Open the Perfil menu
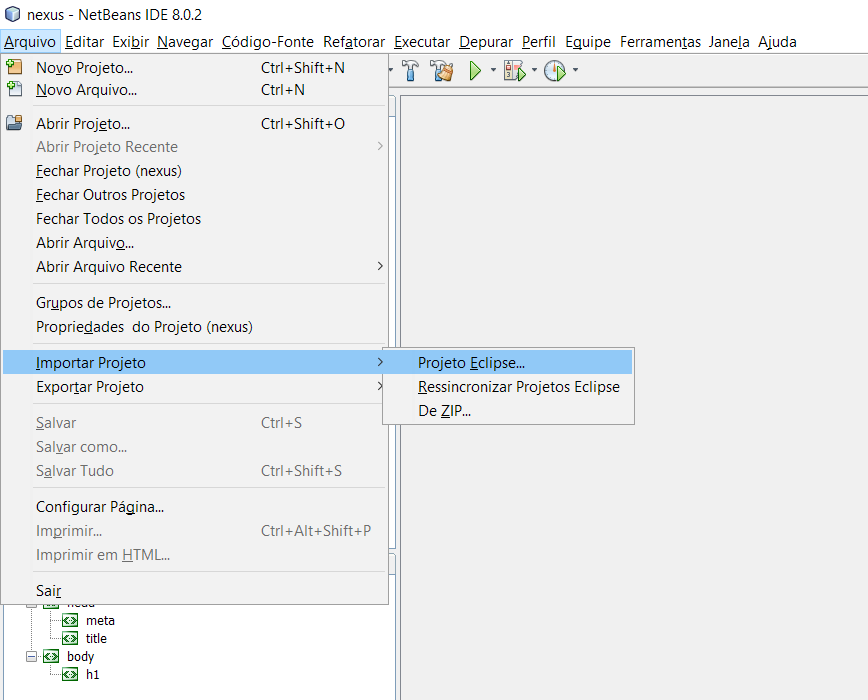 [x=539, y=42]
